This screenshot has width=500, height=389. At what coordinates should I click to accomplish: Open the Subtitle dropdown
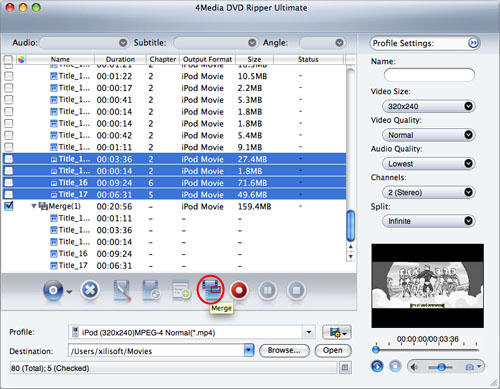pyautogui.click(x=216, y=43)
